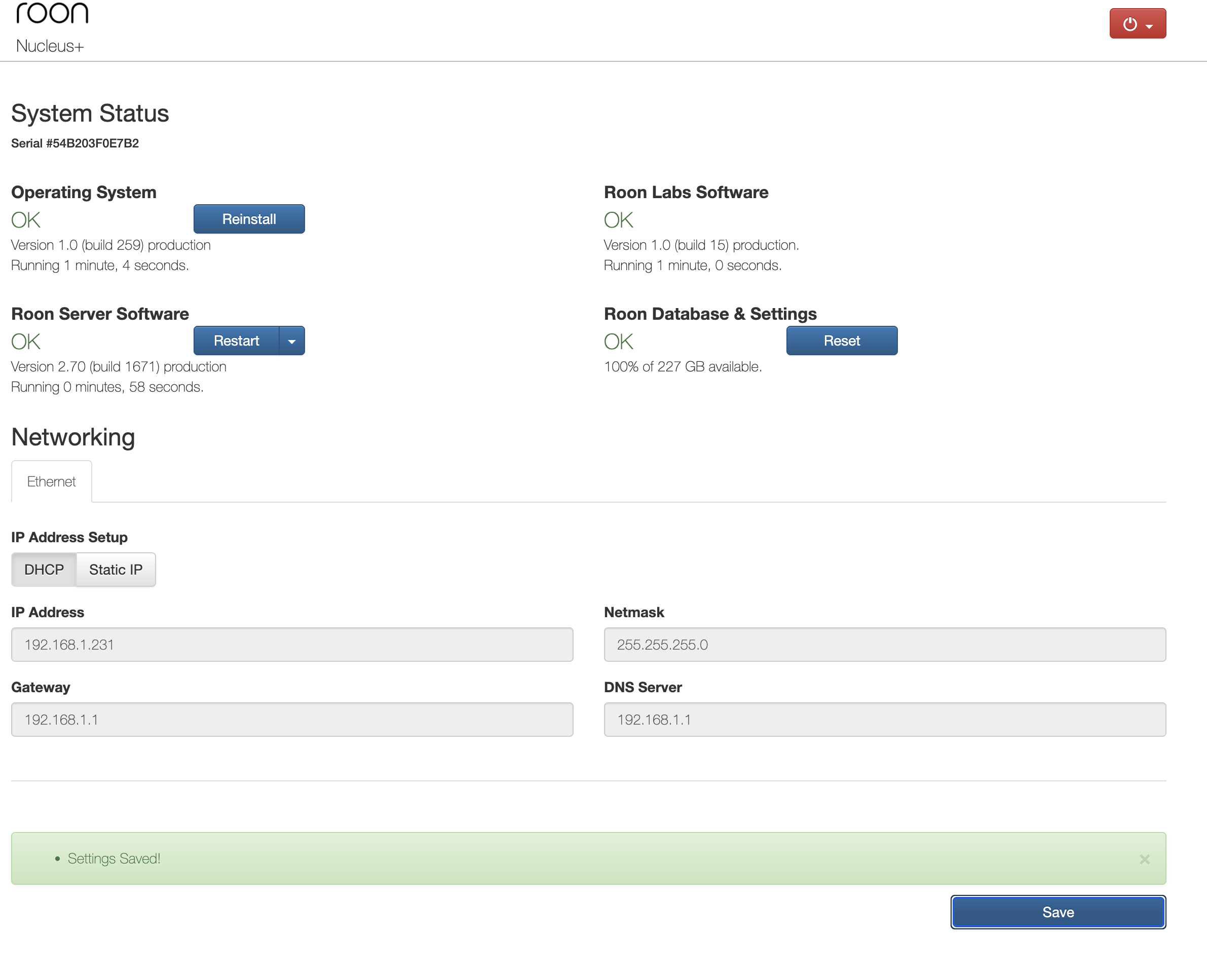Click the System Status heading

[90, 114]
